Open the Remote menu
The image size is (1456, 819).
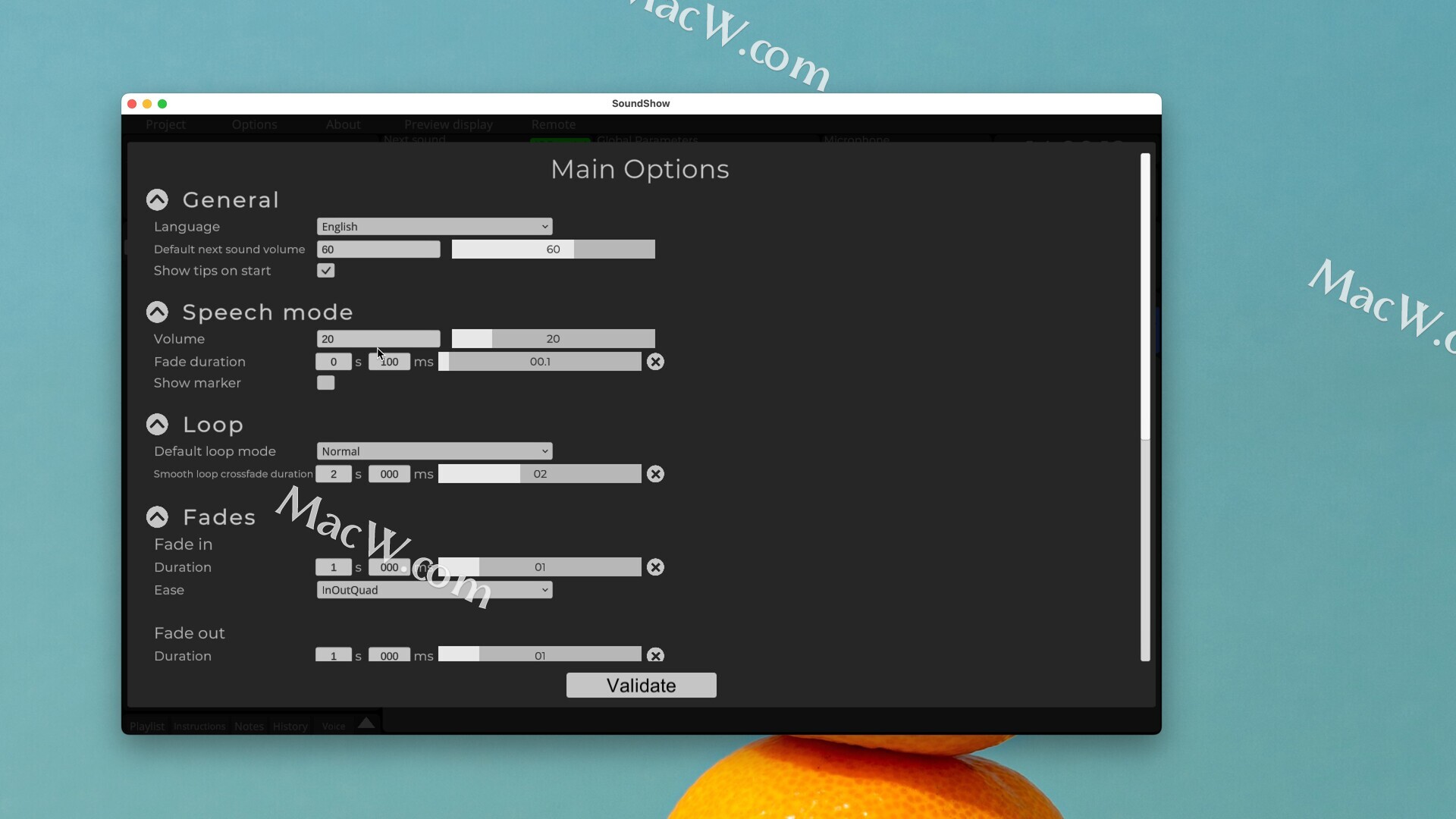(554, 124)
